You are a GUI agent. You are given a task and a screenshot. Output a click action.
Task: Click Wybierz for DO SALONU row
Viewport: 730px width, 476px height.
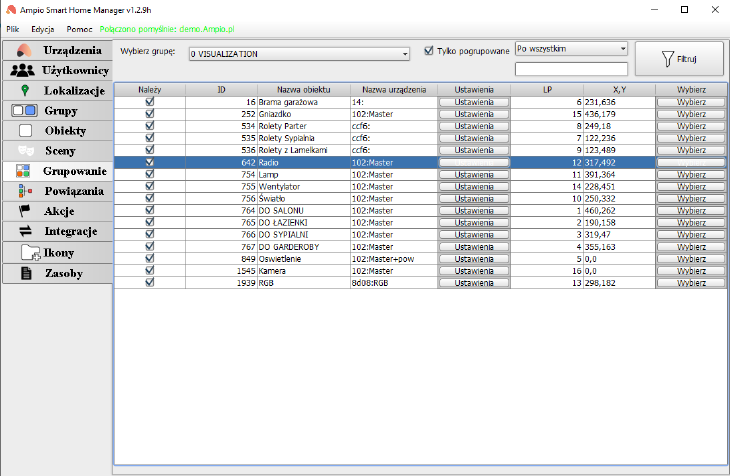pos(691,211)
